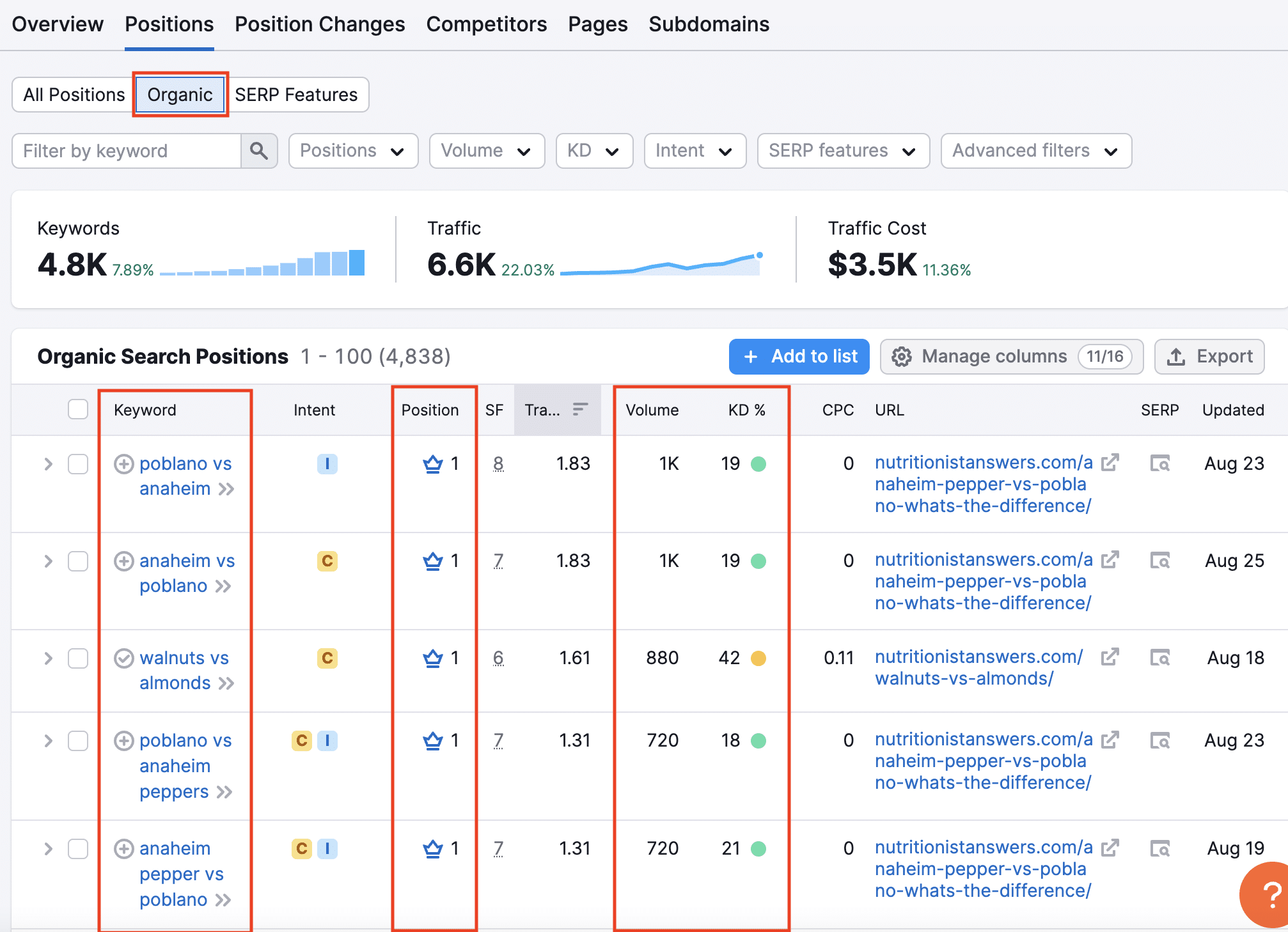Open external link icon in the Aug 19 row
The width and height of the screenshot is (1288, 932).
[1110, 847]
